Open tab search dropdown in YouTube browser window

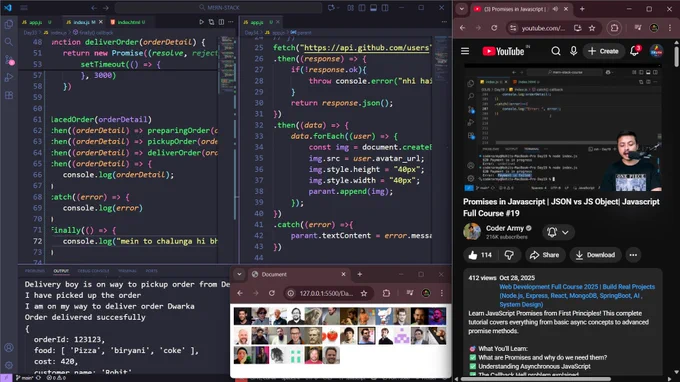tap(461, 9)
